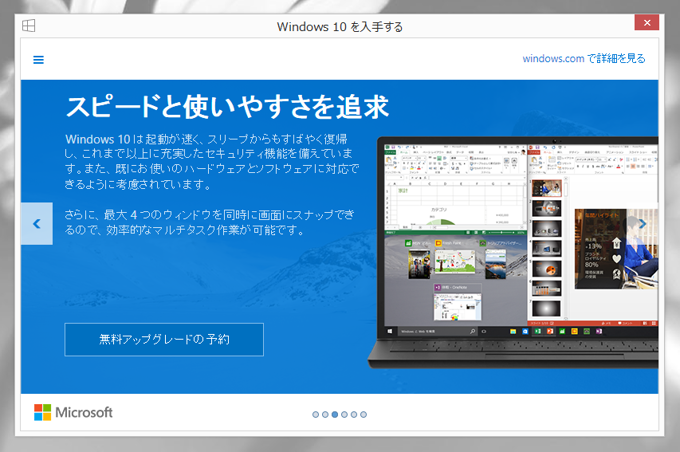Open the hamburger menu
Screen dimensions: 680x452
38,60
